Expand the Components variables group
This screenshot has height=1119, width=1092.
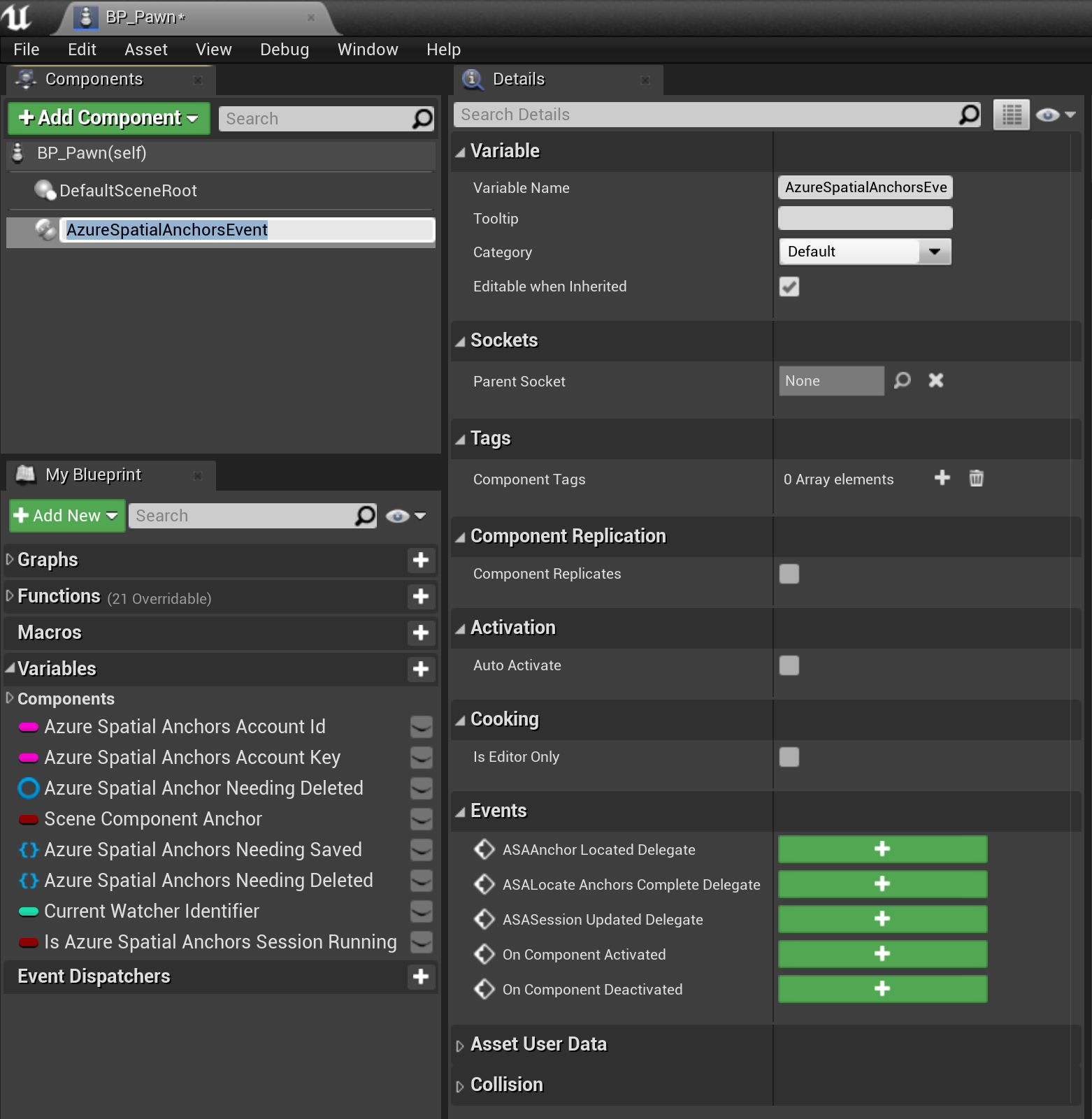tap(10, 698)
